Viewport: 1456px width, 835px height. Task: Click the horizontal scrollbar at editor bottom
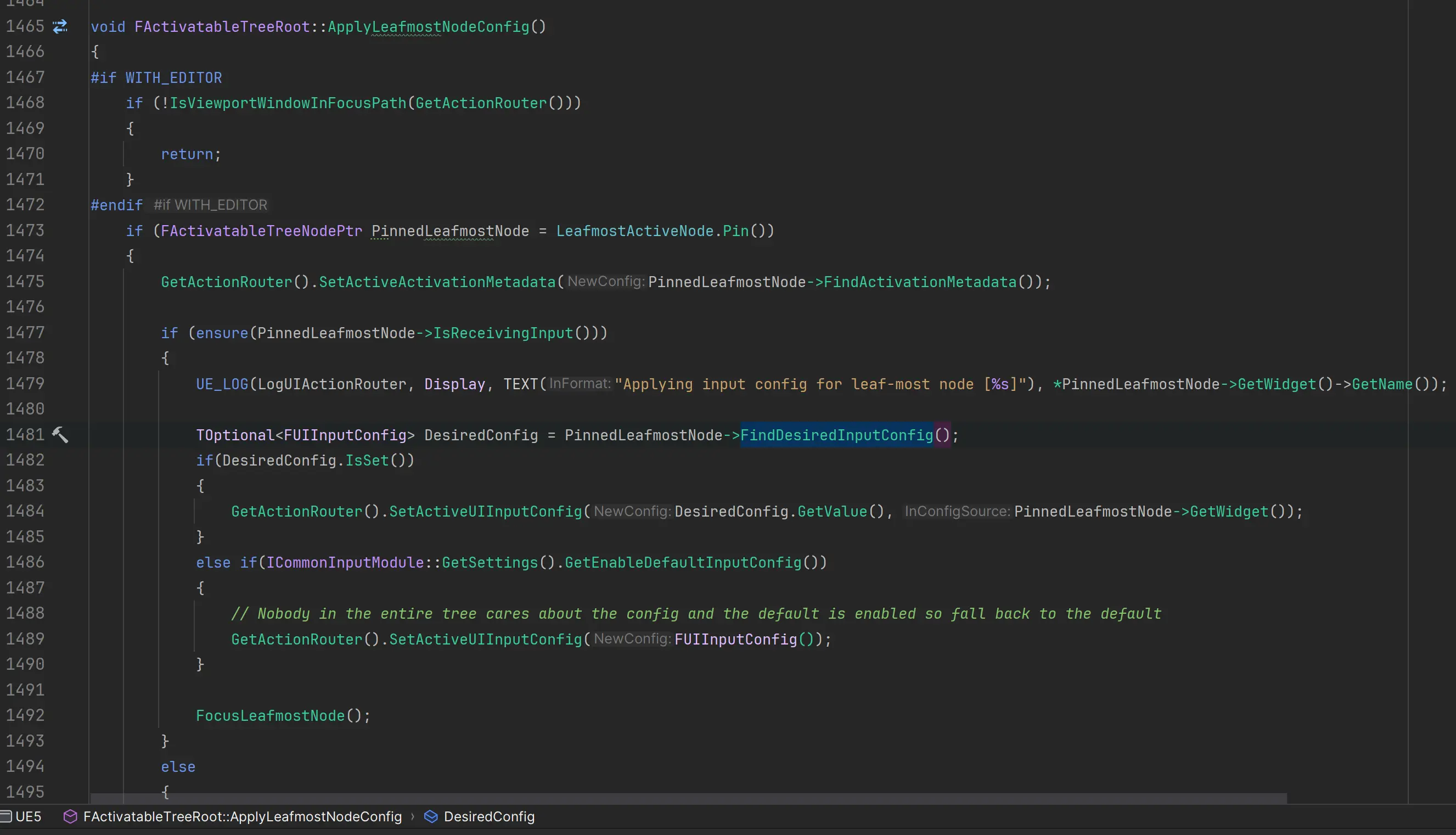tap(688, 798)
